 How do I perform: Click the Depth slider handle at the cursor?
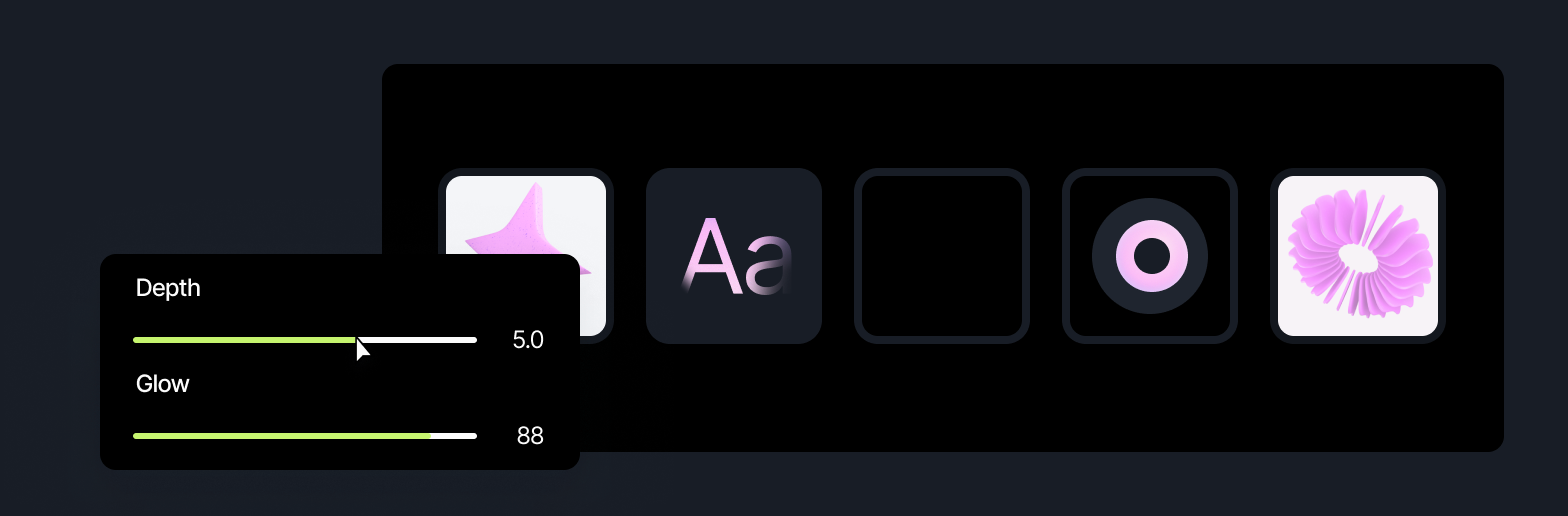tap(358, 340)
